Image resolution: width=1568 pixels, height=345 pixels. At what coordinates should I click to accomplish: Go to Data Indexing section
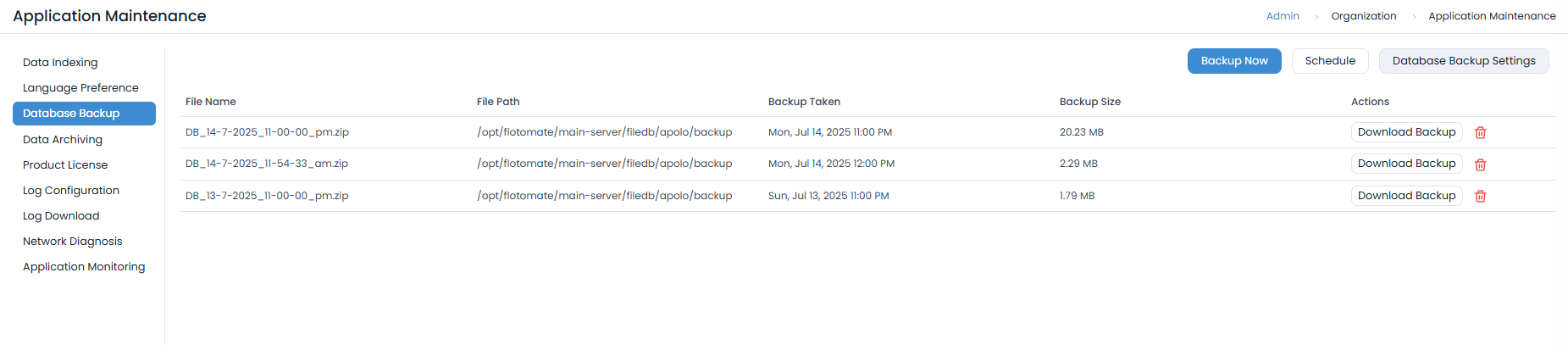point(60,63)
